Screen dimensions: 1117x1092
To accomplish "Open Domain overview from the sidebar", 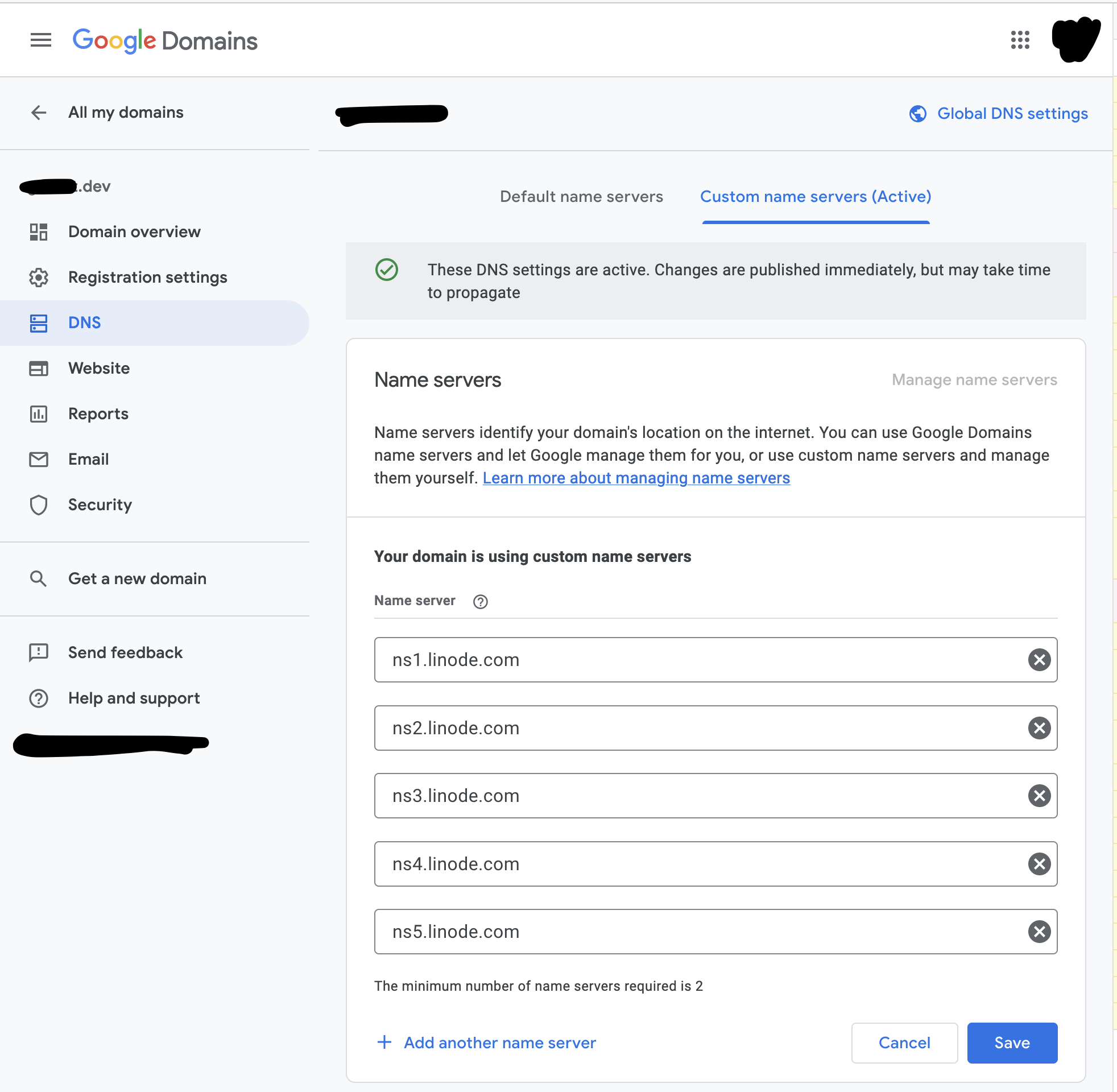I will pyautogui.click(x=134, y=231).
